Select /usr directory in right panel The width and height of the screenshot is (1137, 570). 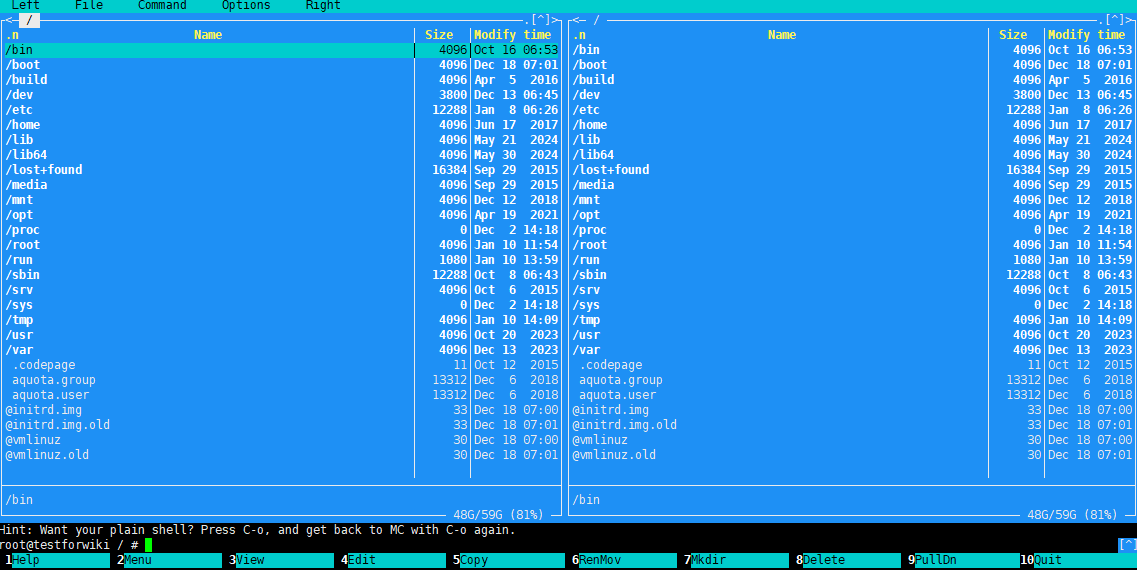click(853, 335)
